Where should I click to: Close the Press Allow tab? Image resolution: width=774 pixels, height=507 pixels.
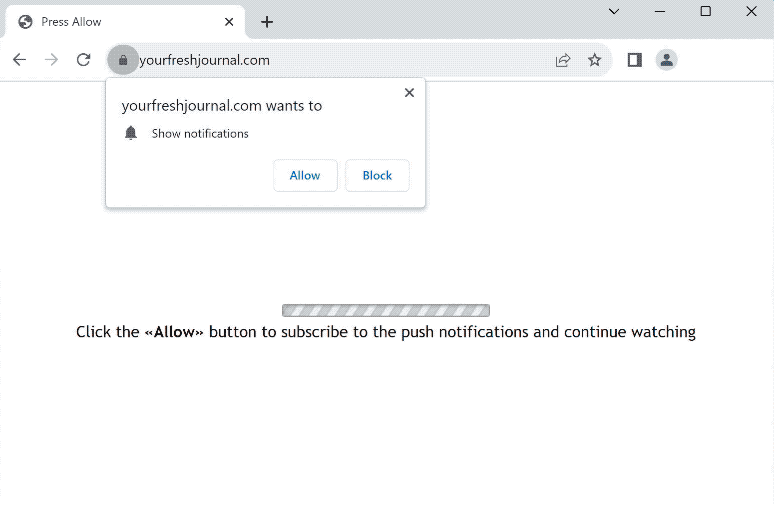(x=229, y=22)
